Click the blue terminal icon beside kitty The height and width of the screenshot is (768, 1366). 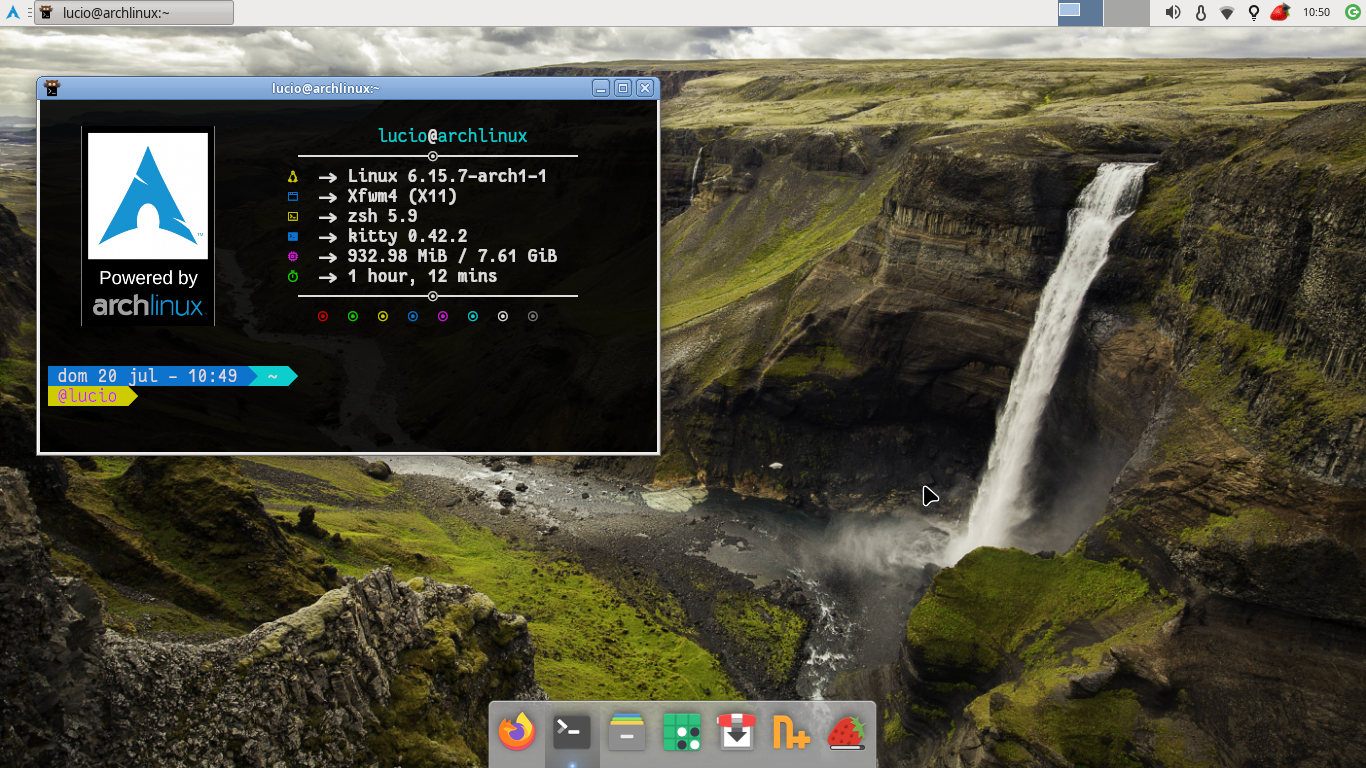click(x=293, y=236)
